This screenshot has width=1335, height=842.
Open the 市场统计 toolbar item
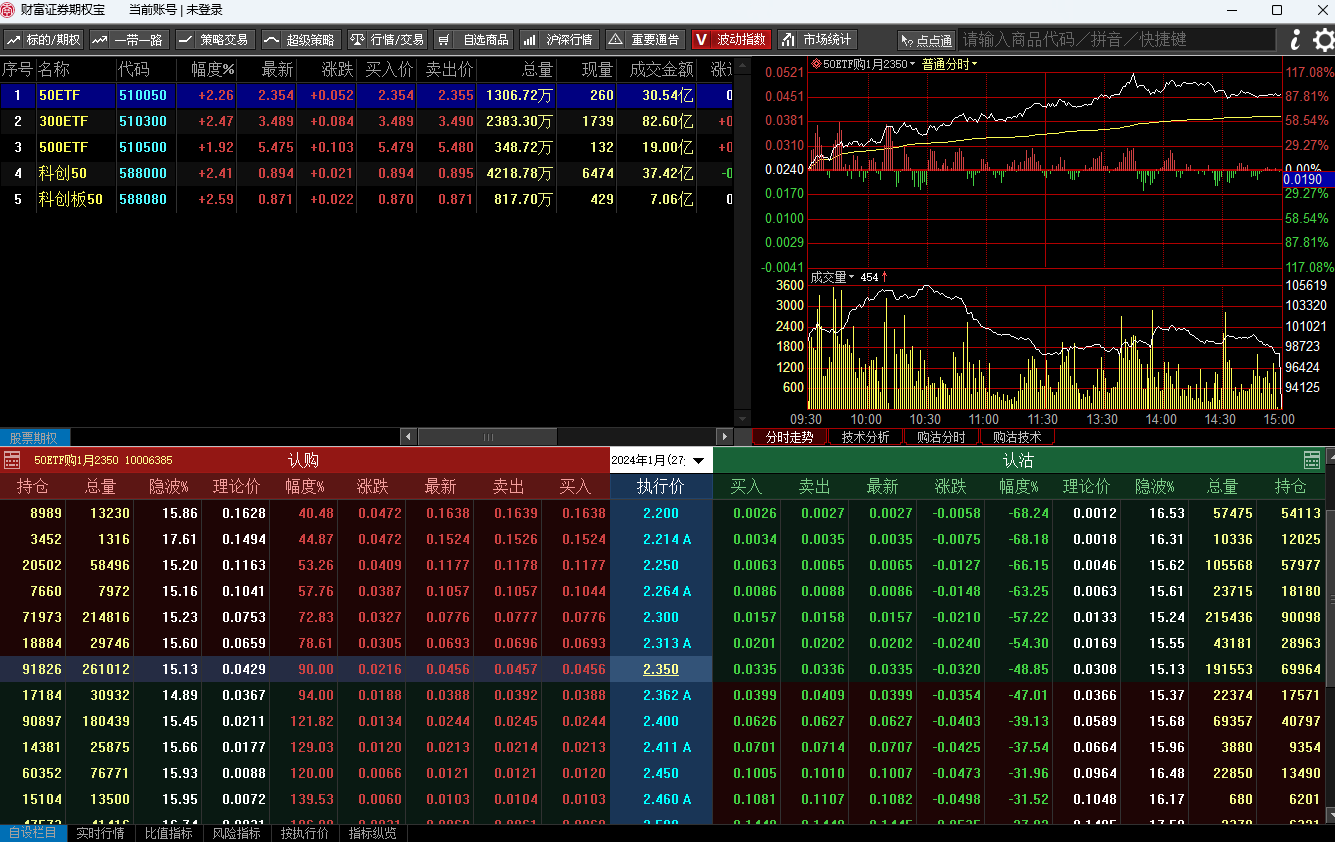click(817, 40)
